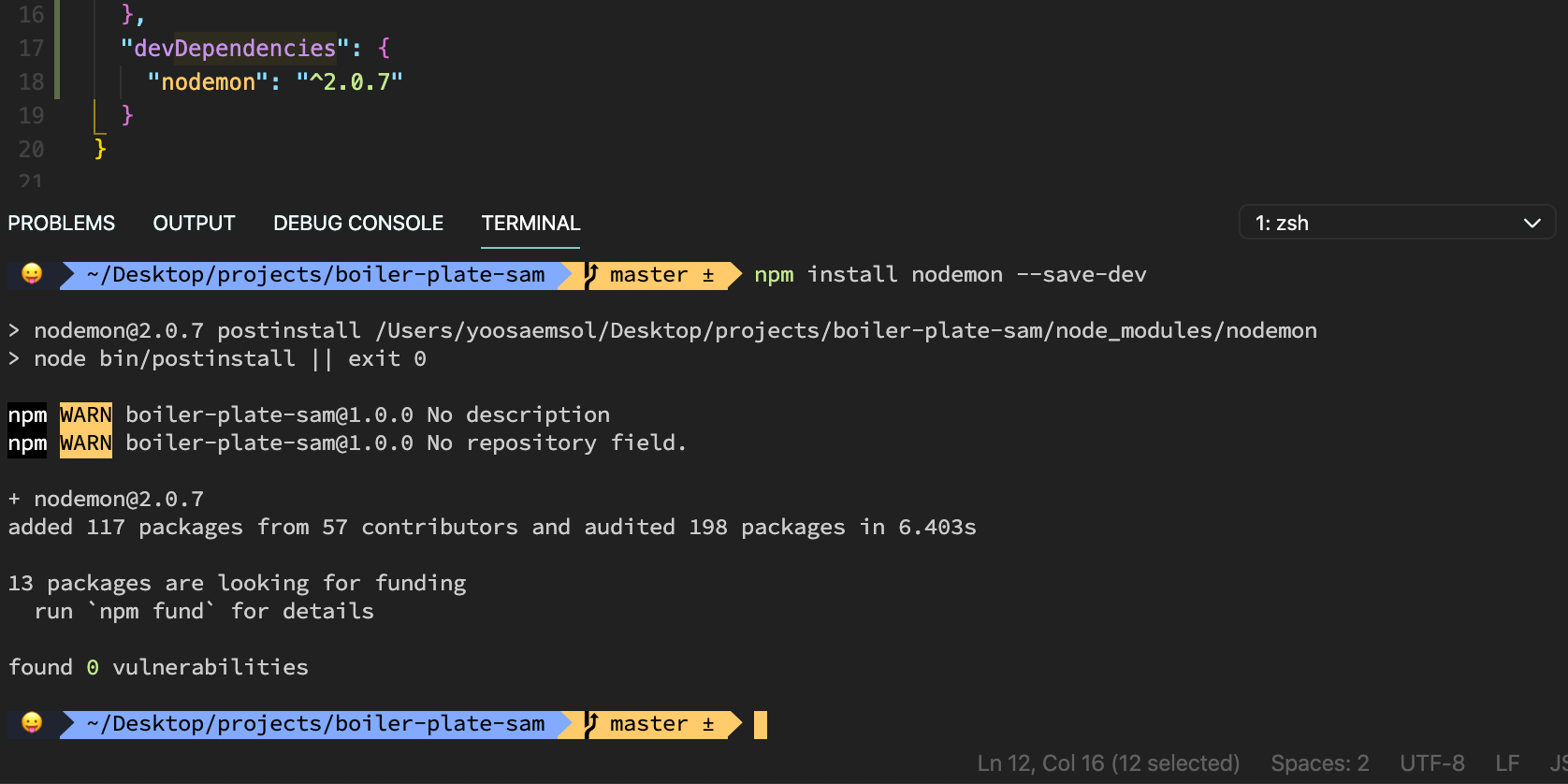This screenshot has height=784, width=1568.
Task: Switch to the PROBLEMS tab
Action: coord(62,223)
